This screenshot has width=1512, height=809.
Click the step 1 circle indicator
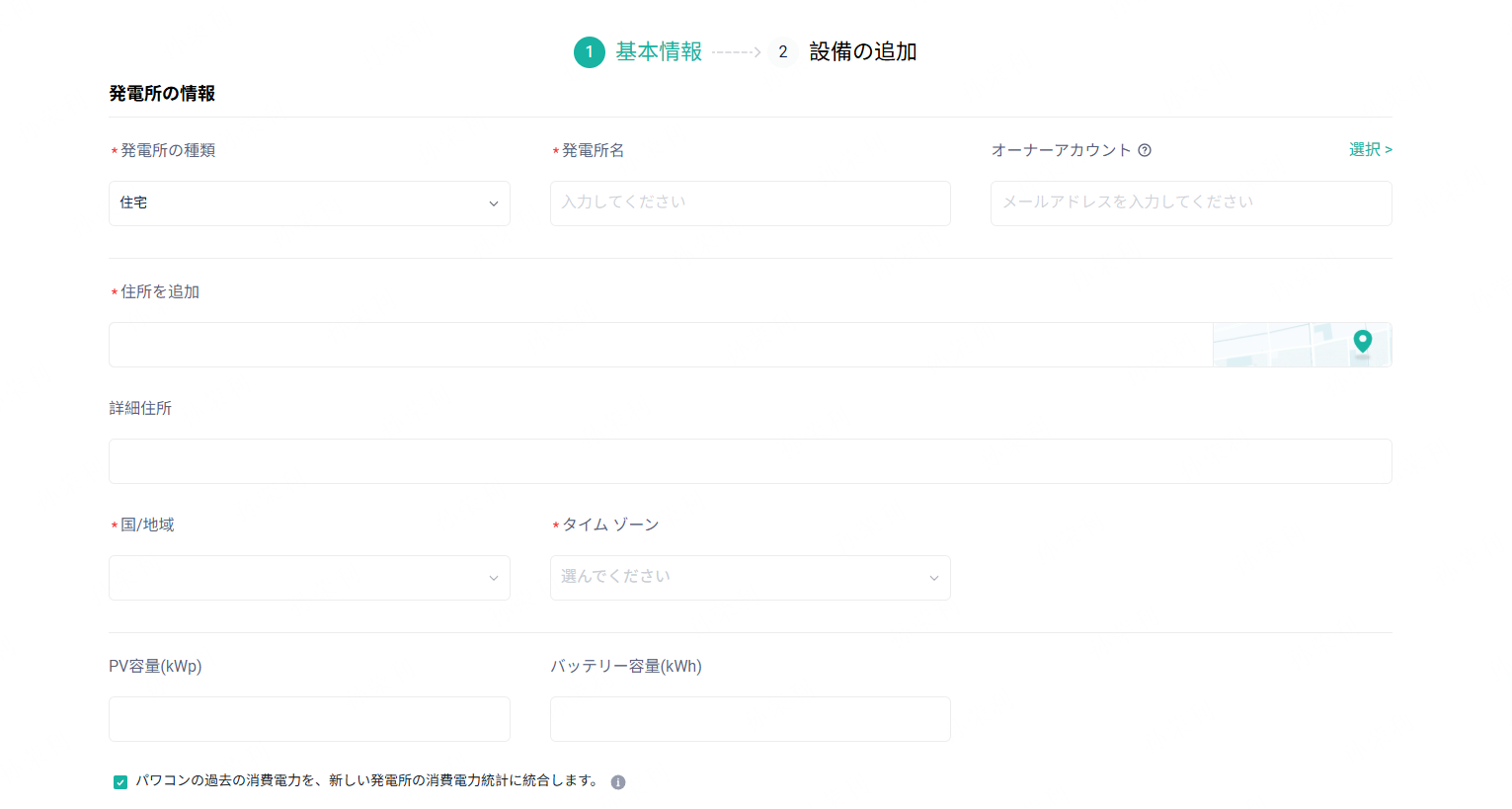tap(590, 51)
